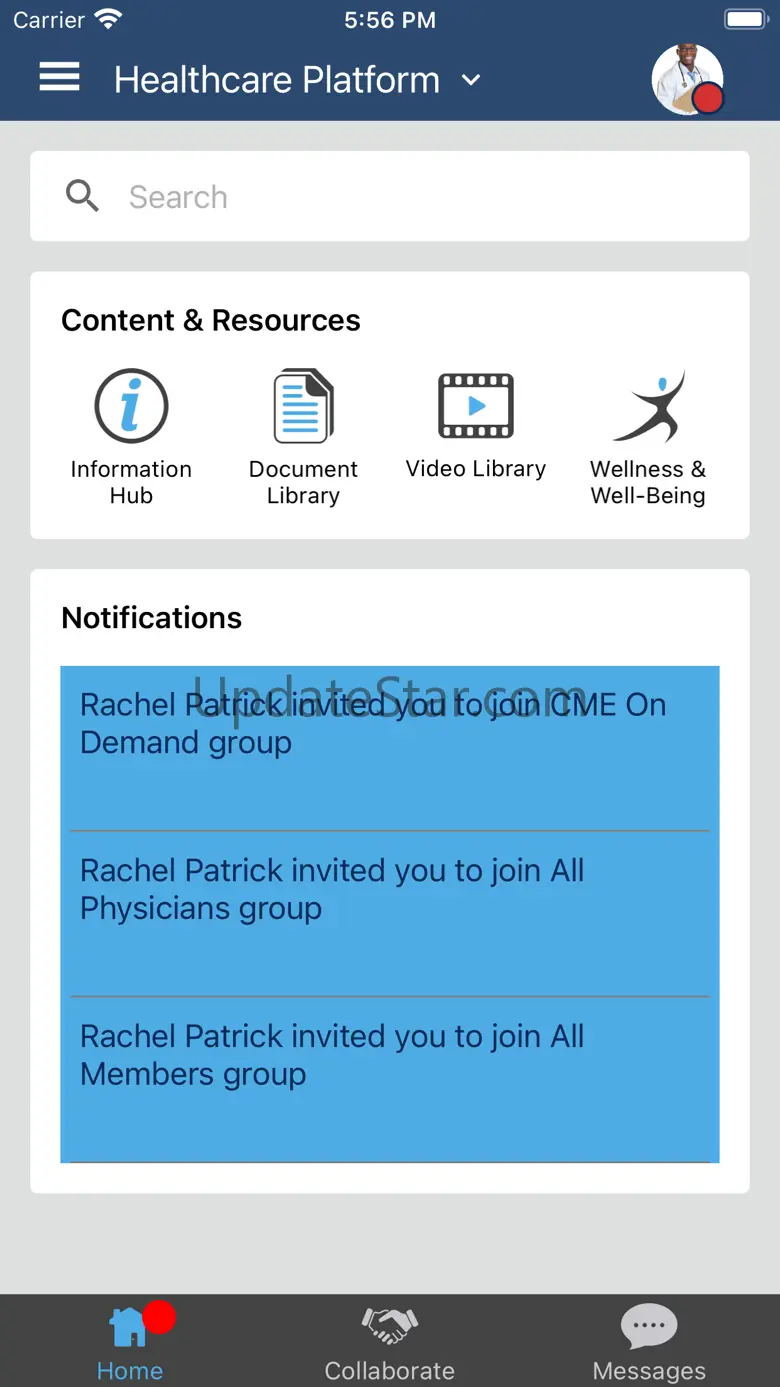Switch to the Collaborate tab

pos(390,1341)
